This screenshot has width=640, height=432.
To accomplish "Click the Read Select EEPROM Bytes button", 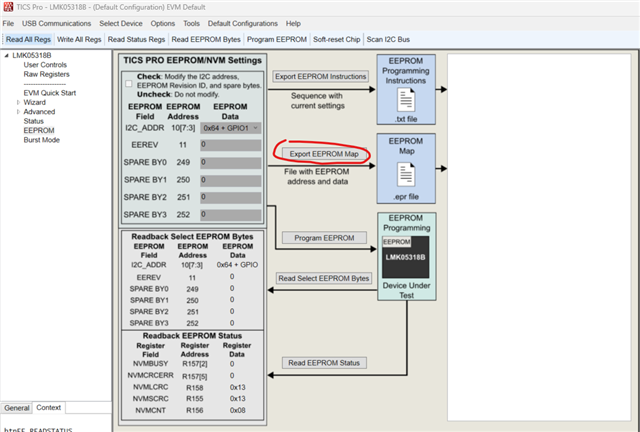I will (x=324, y=278).
